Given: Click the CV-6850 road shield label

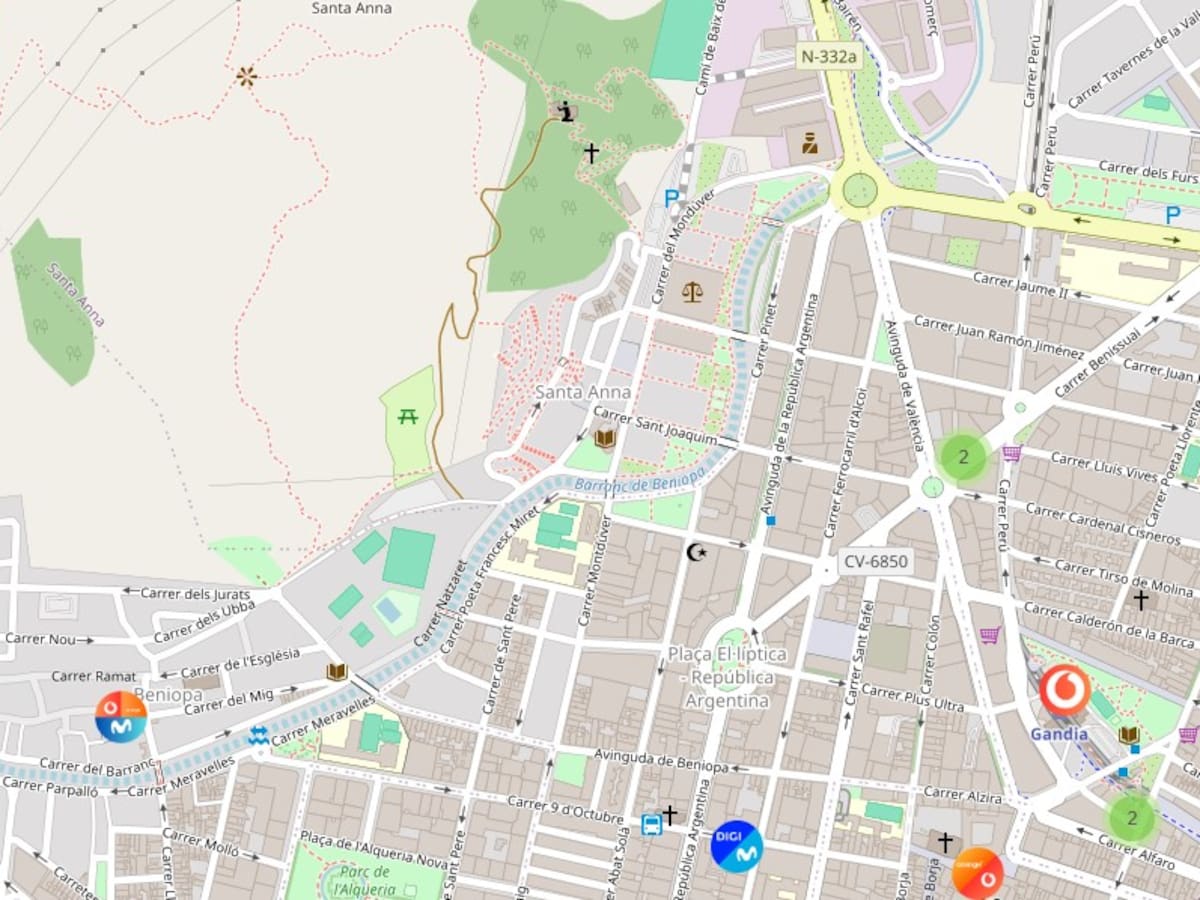Looking at the screenshot, I should coord(875,561).
